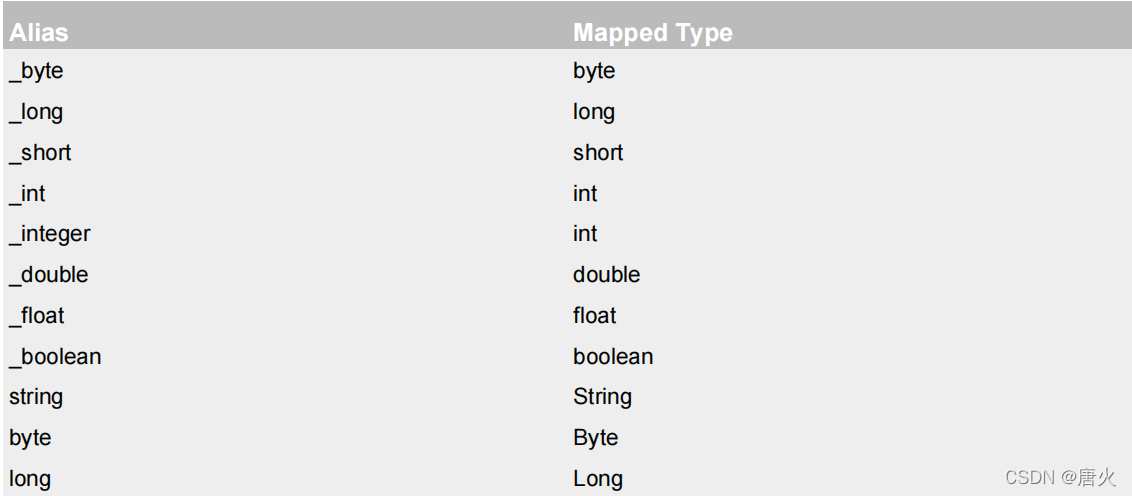Click the Mapped Type column header
Image resolution: width=1132 pixels, height=496 pixels.
pyautogui.click(x=653, y=32)
